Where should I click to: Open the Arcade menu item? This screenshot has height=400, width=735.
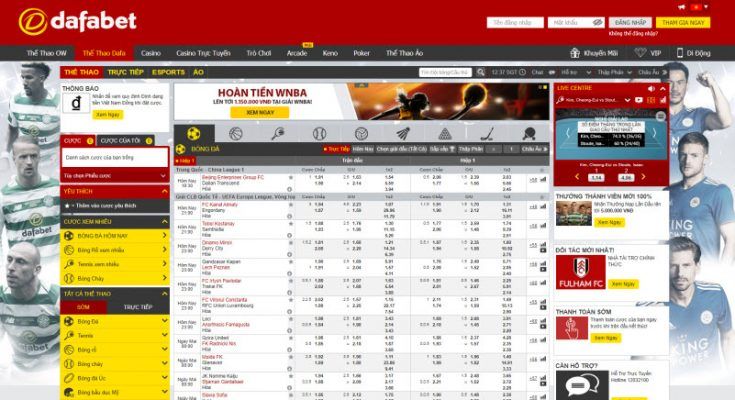(297, 53)
